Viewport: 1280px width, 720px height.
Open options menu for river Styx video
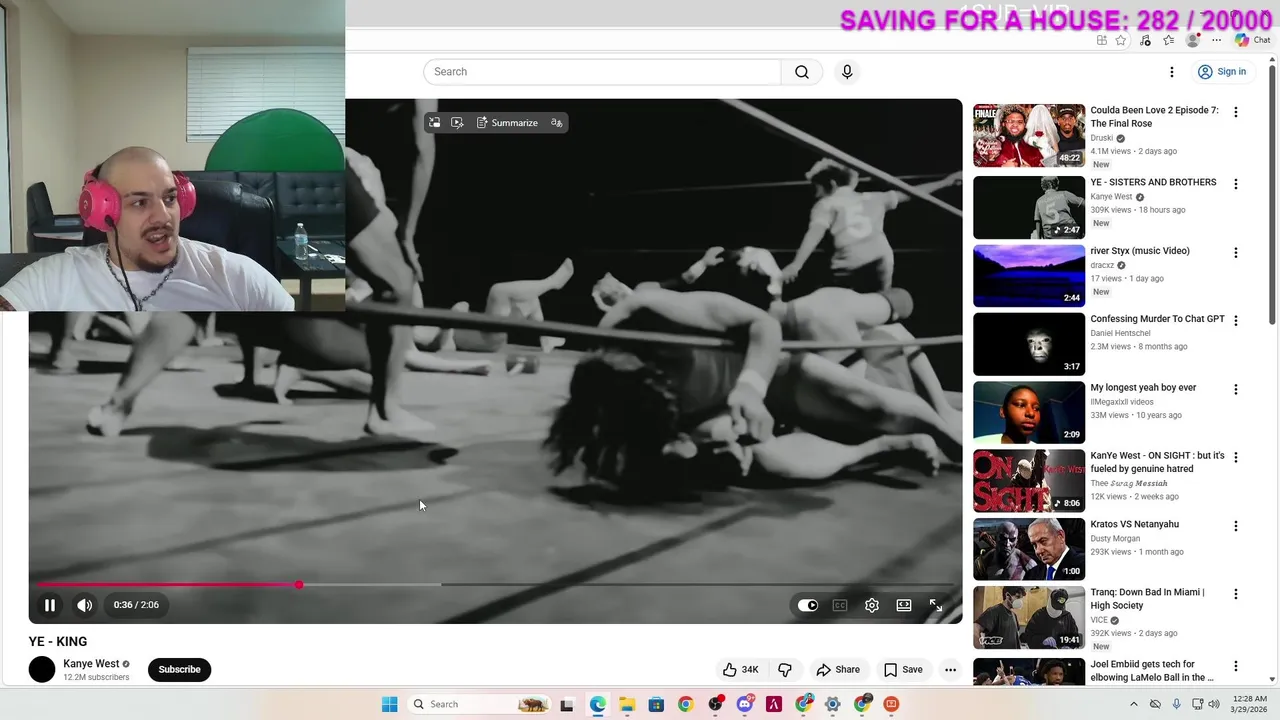tap(1235, 253)
